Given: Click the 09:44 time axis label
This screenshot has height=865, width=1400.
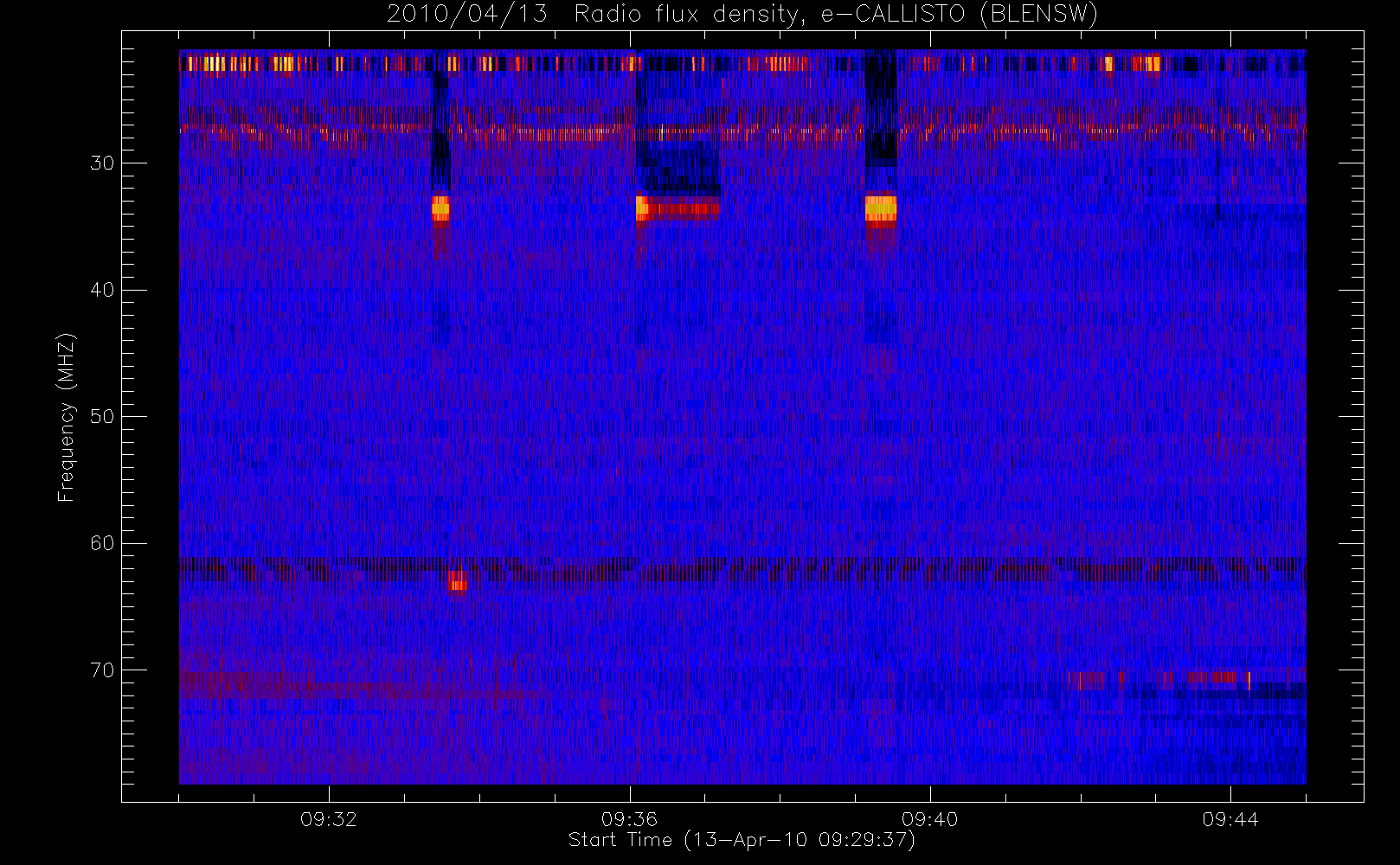Looking at the screenshot, I should (1230, 819).
